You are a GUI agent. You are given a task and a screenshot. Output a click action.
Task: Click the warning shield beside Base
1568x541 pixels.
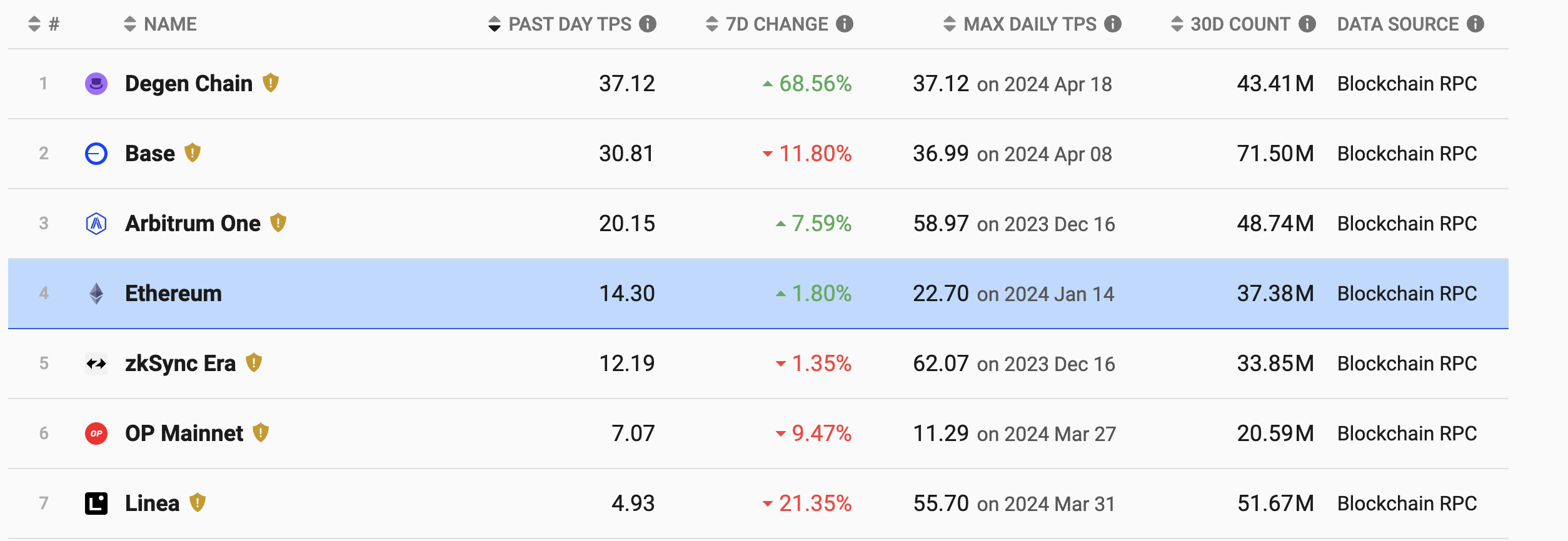(193, 152)
